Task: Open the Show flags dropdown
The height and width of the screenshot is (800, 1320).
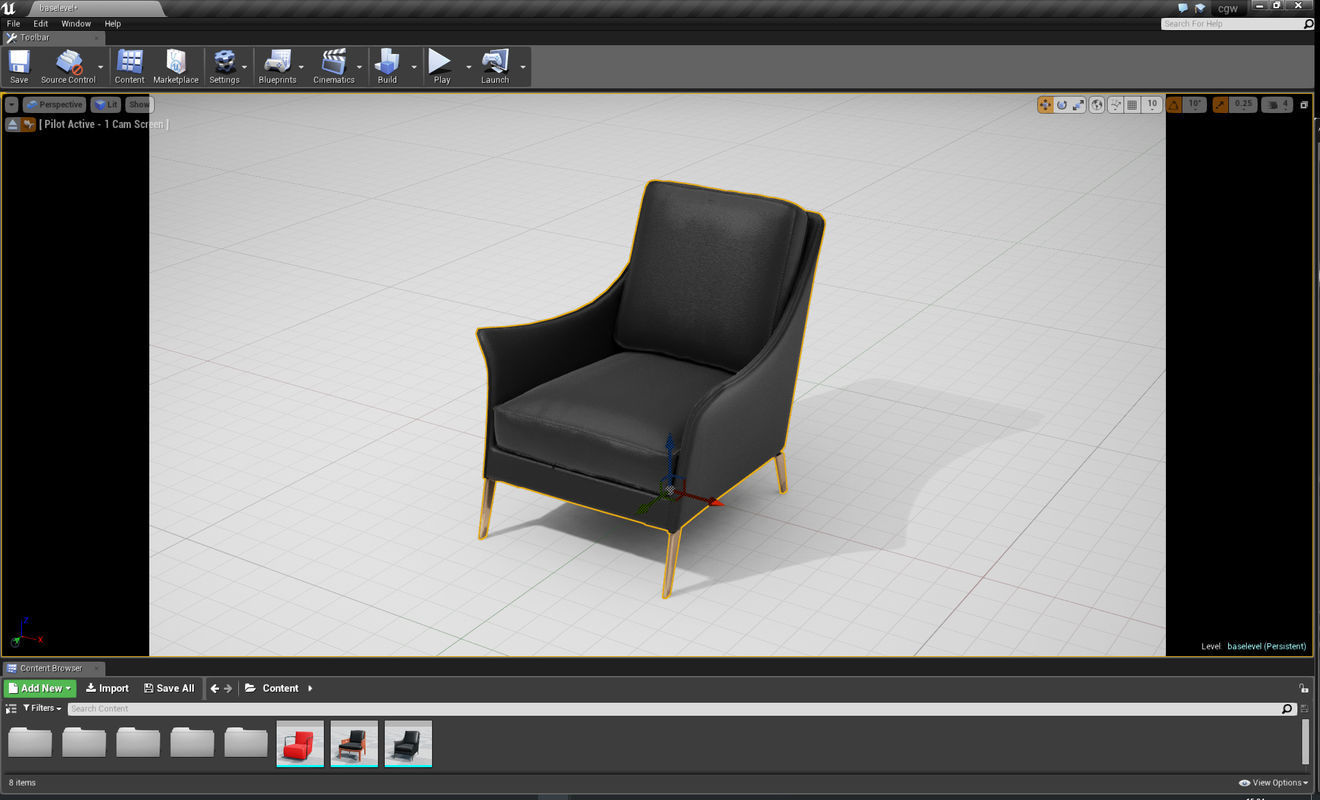Action: pyautogui.click(x=139, y=104)
